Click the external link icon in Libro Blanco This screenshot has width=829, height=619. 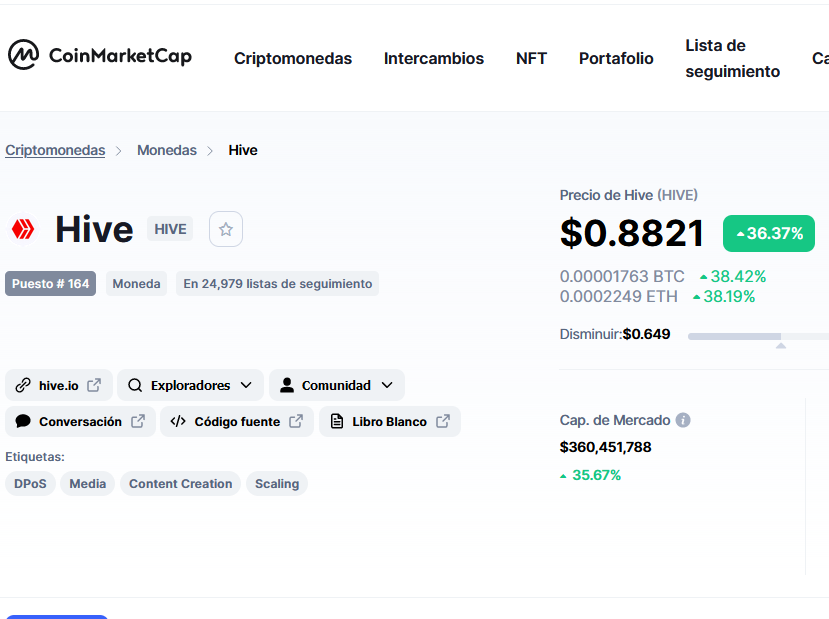tap(443, 421)
